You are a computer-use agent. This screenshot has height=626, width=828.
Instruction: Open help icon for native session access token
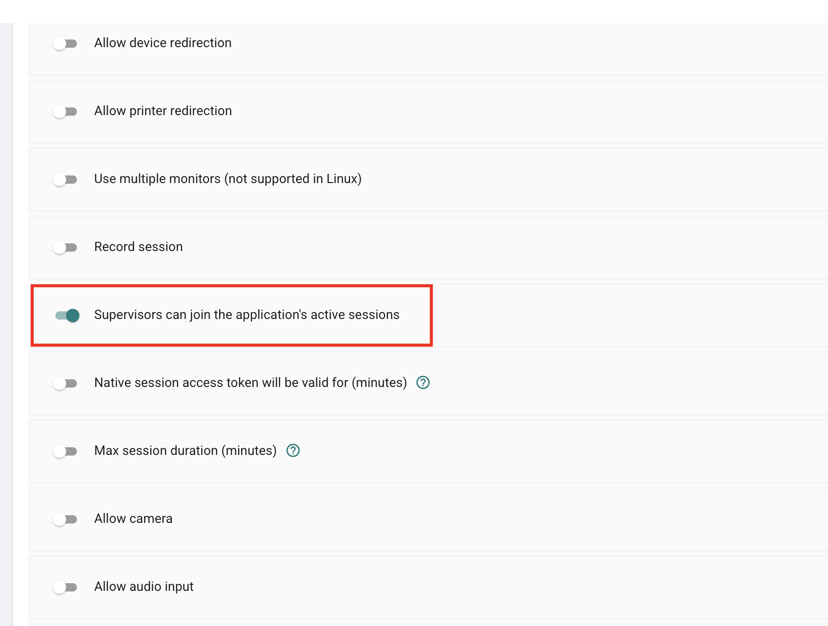point(423,382)
